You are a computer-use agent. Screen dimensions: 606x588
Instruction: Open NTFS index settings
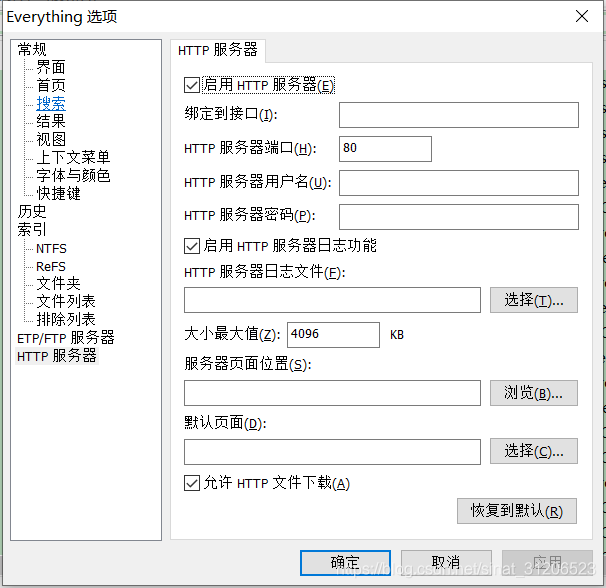(x=51, y=248)
